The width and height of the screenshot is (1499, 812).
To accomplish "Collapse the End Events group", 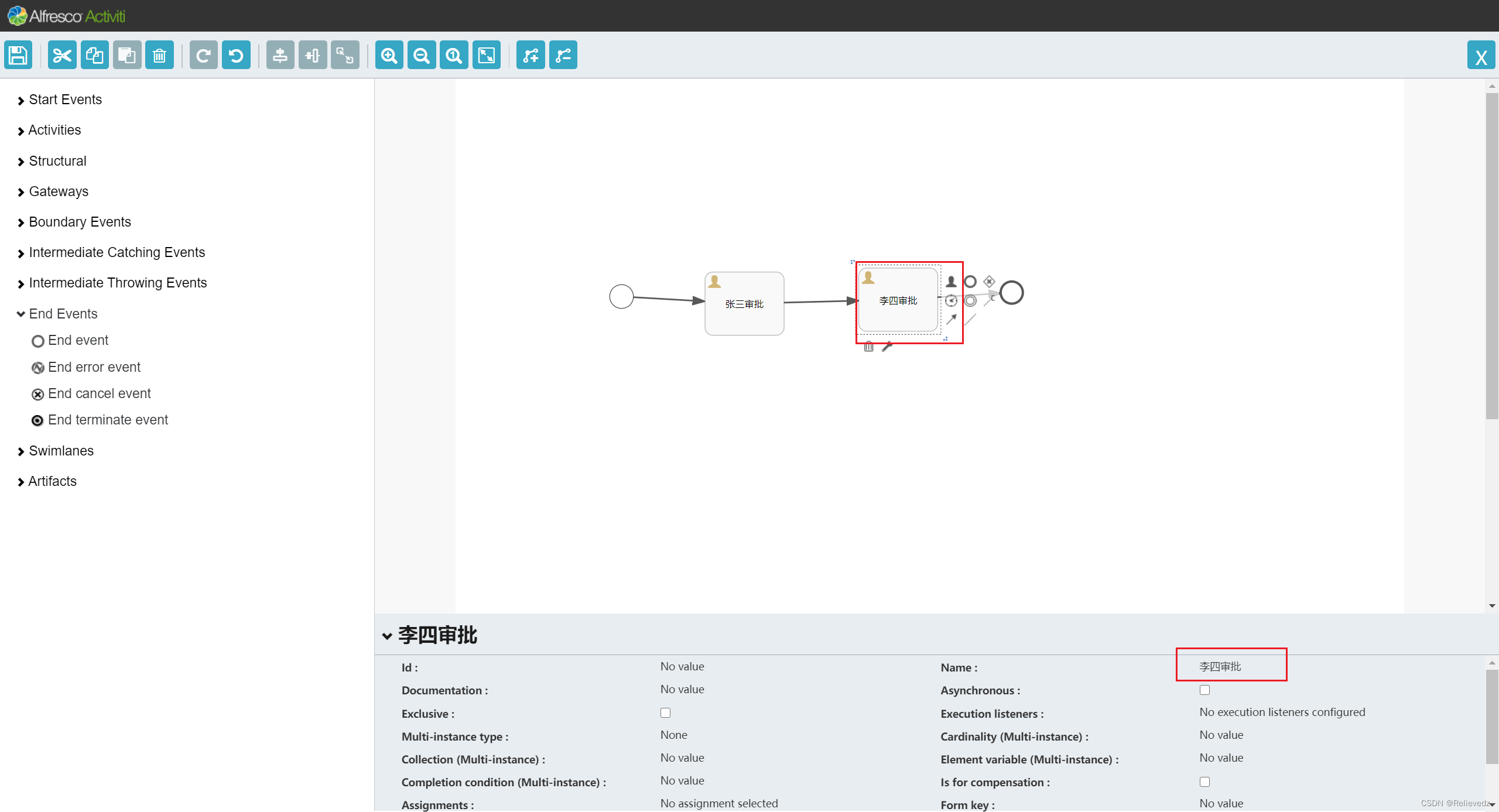I will point(63,314).
